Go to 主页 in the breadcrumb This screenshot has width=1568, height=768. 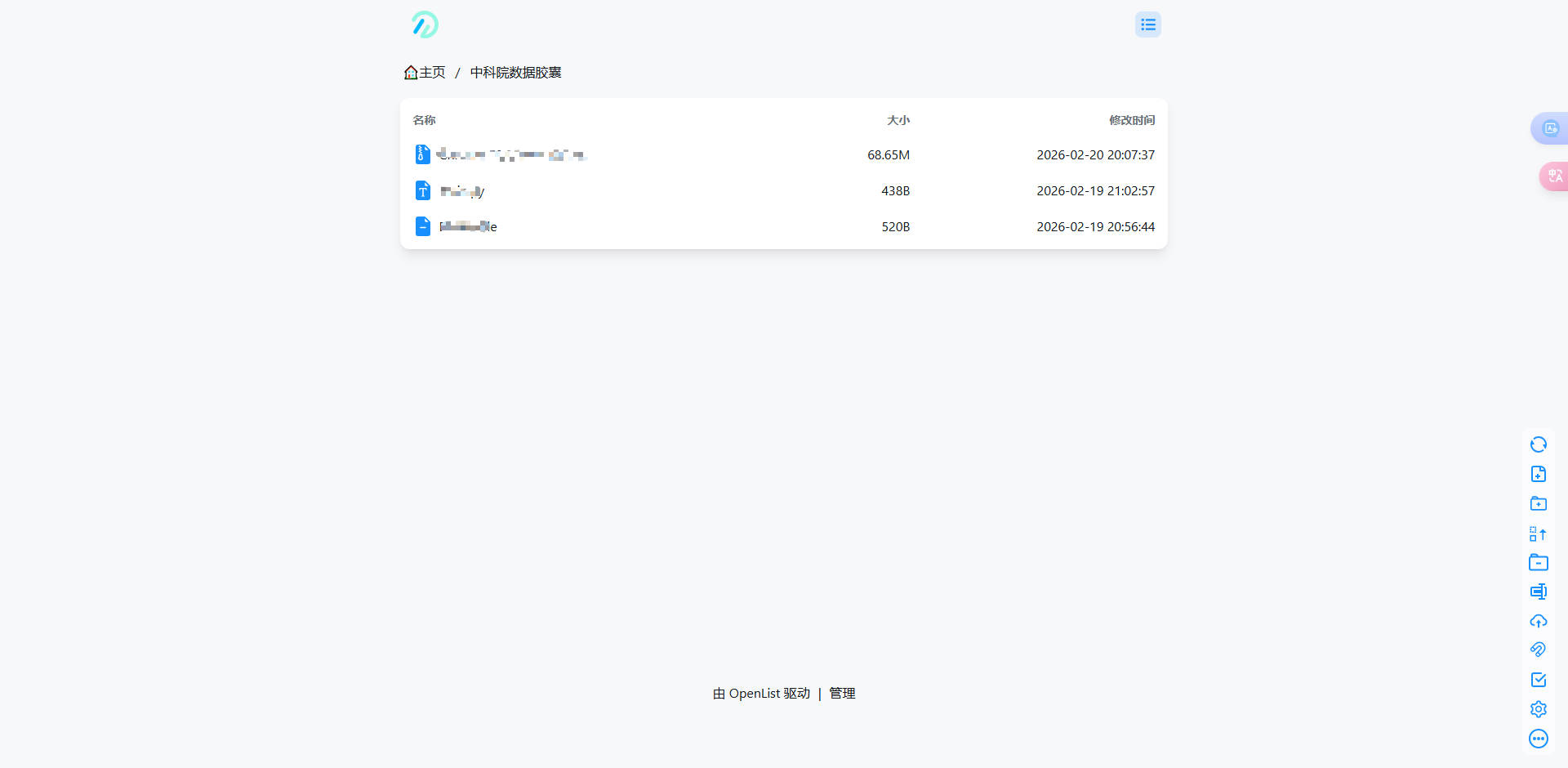[x=425, y=73]
